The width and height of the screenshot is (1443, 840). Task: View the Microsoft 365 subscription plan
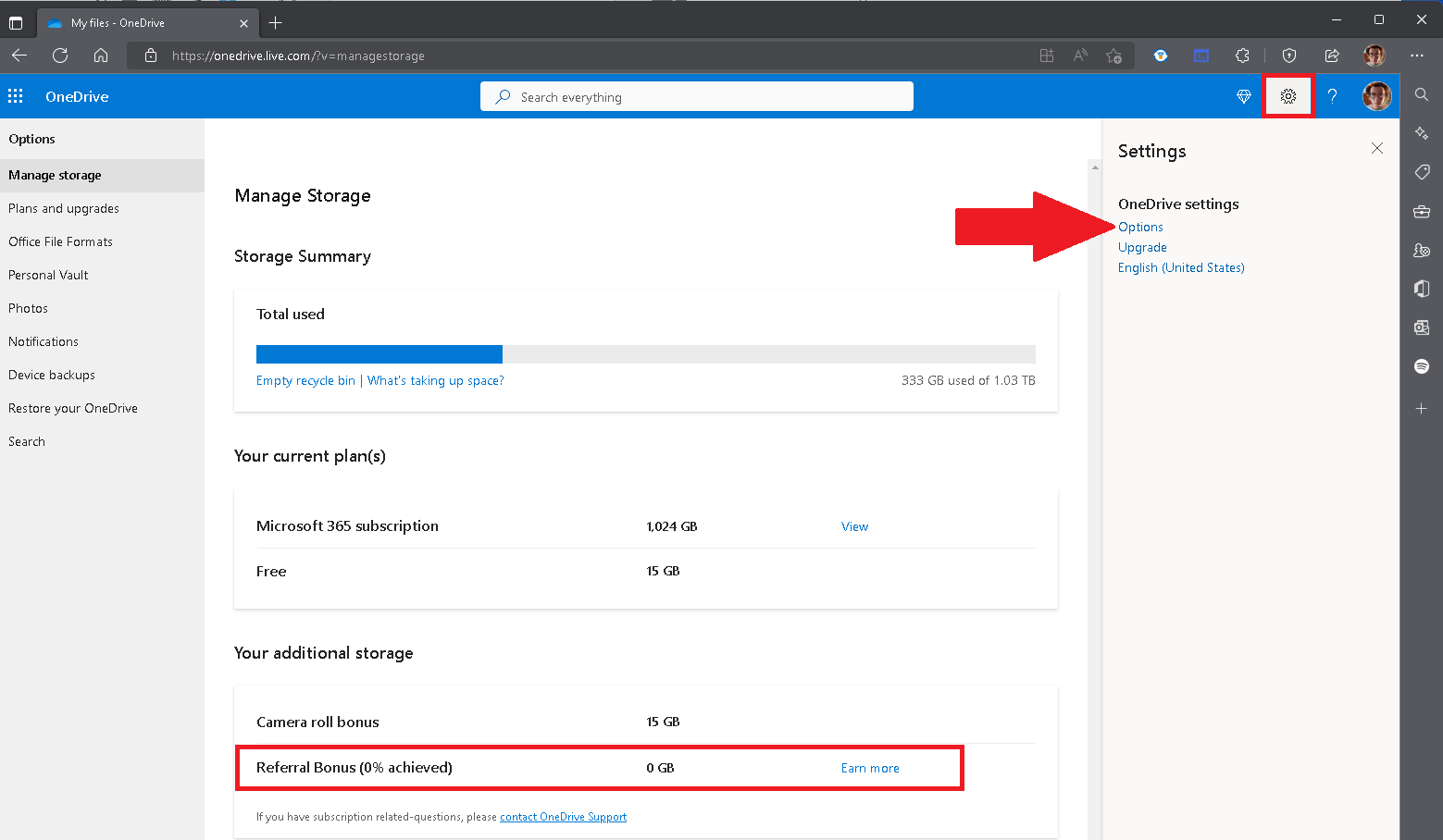tap(854, 526)
